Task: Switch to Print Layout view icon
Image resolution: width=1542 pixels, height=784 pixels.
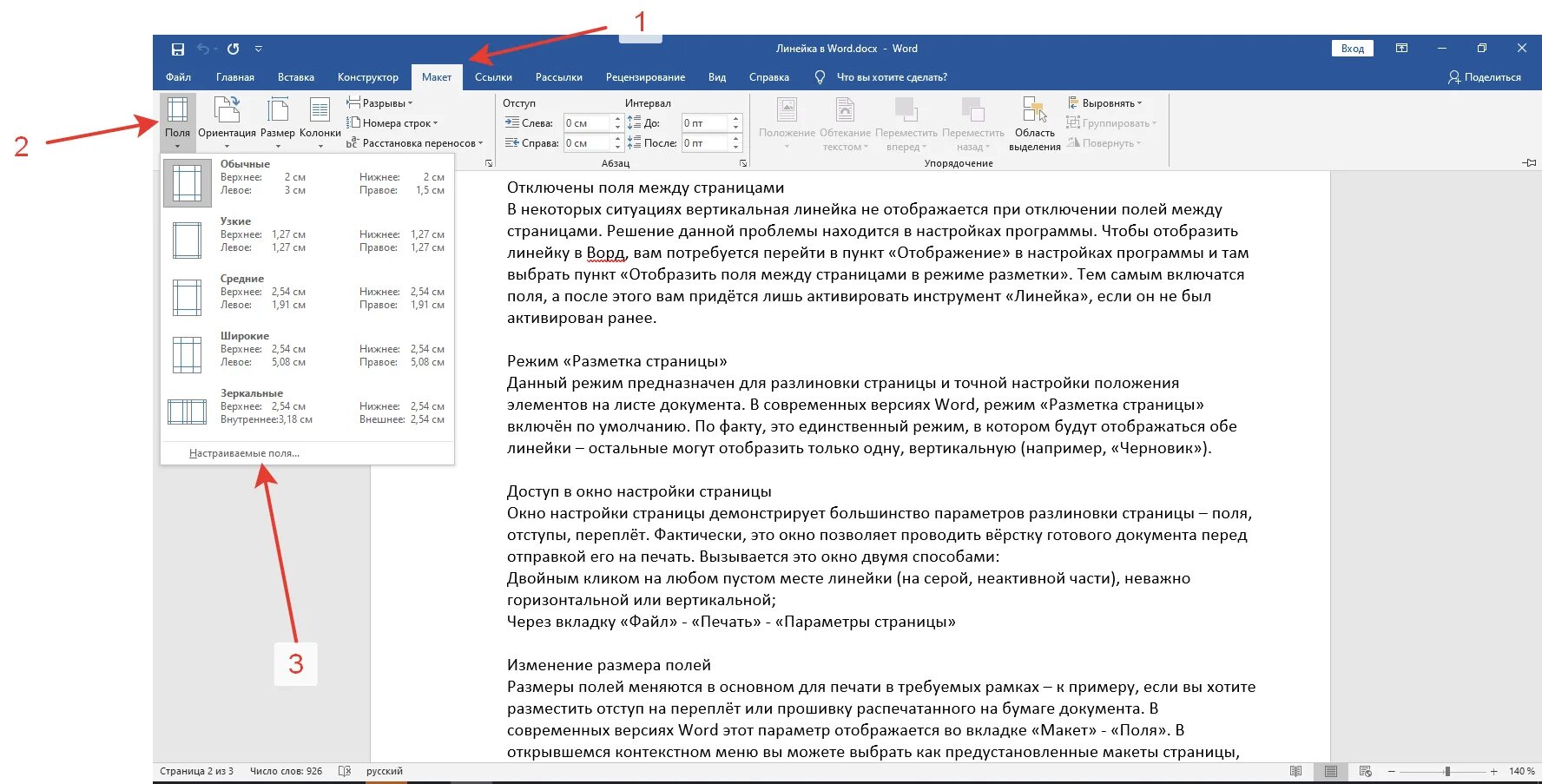Action: (x=1330, y=771)
